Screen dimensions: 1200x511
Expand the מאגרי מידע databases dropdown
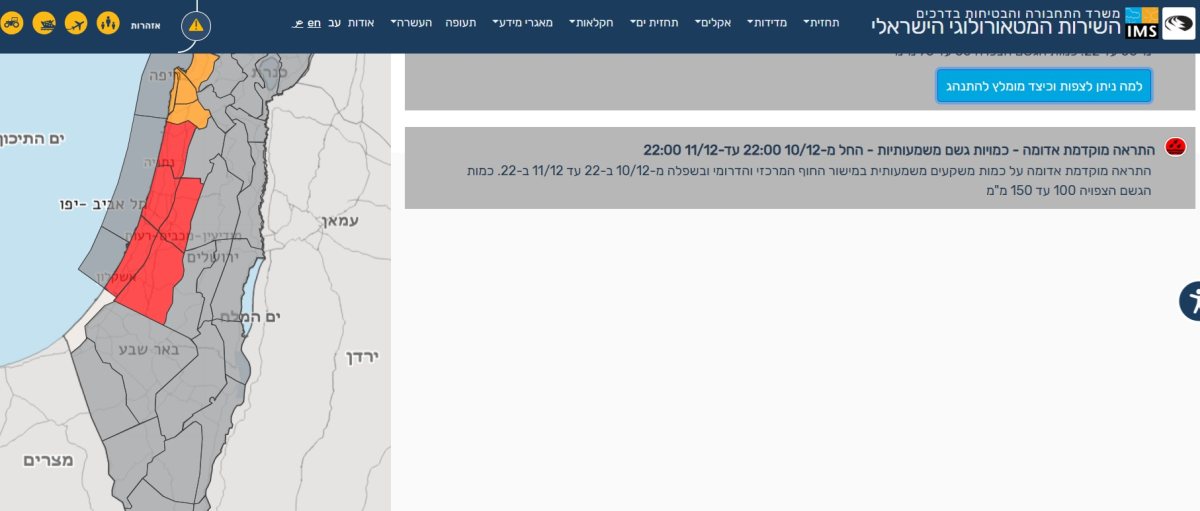click(523, 22)
